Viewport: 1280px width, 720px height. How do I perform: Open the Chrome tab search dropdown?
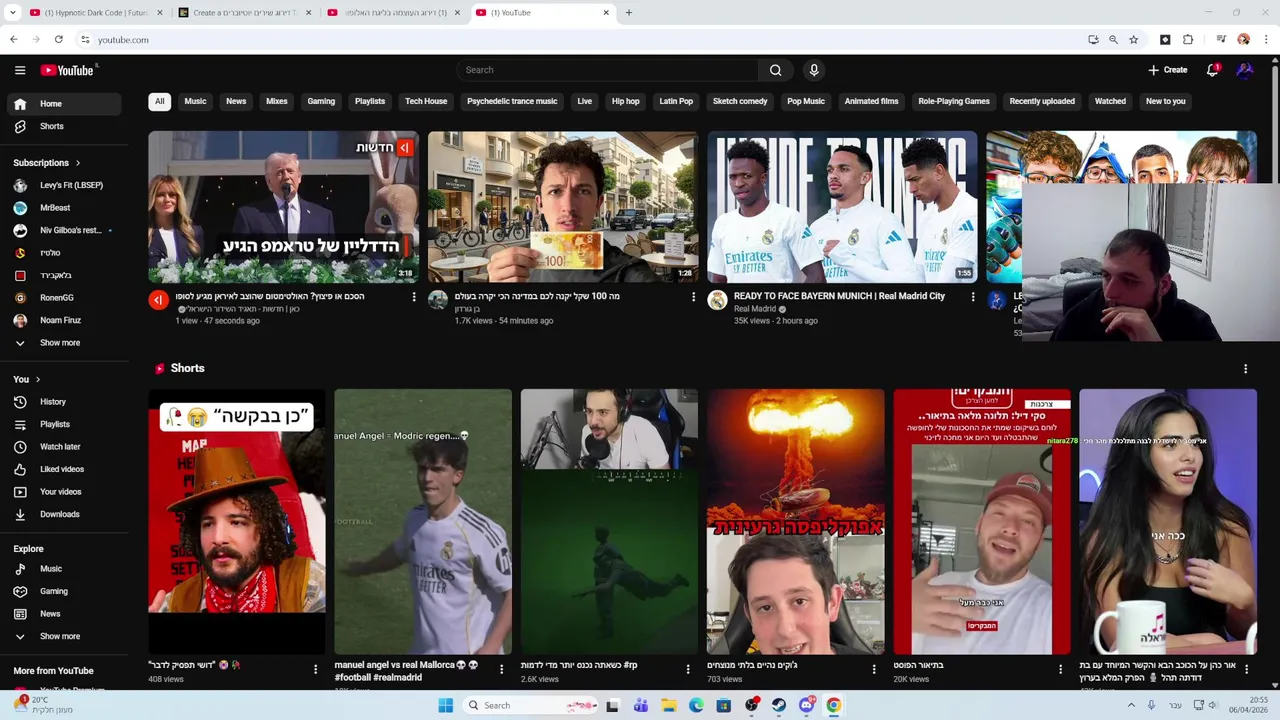click(13, 13)
